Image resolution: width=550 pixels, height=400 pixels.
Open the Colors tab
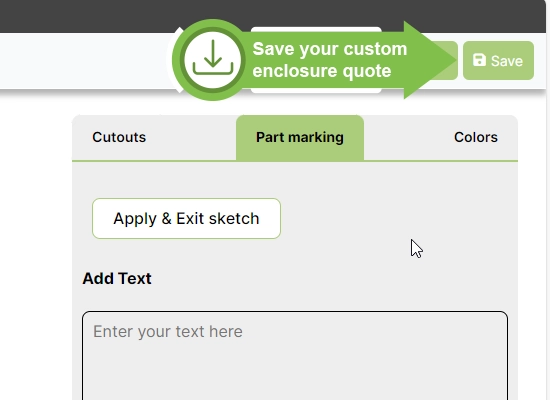click(476, 137)
